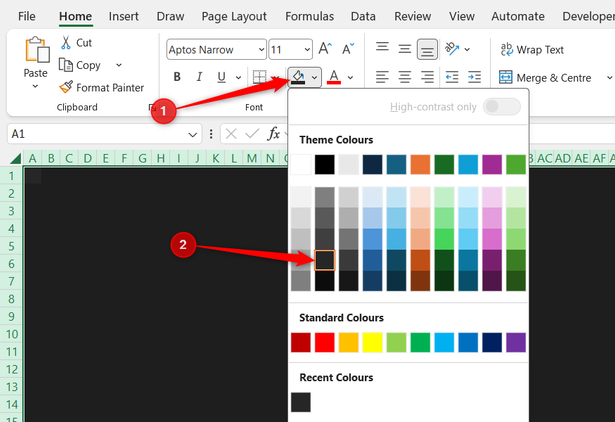This screenshot has width=615, height=422.
Task: Open the Aptos Narrow font name dropdown
Action: (261, 49)
